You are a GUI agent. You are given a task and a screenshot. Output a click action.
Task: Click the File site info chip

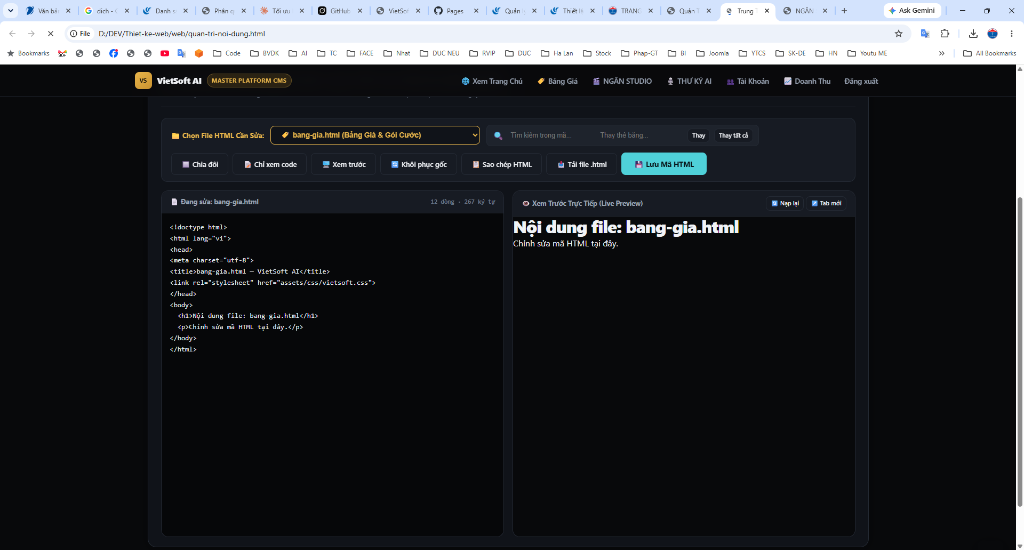point(80,33)
